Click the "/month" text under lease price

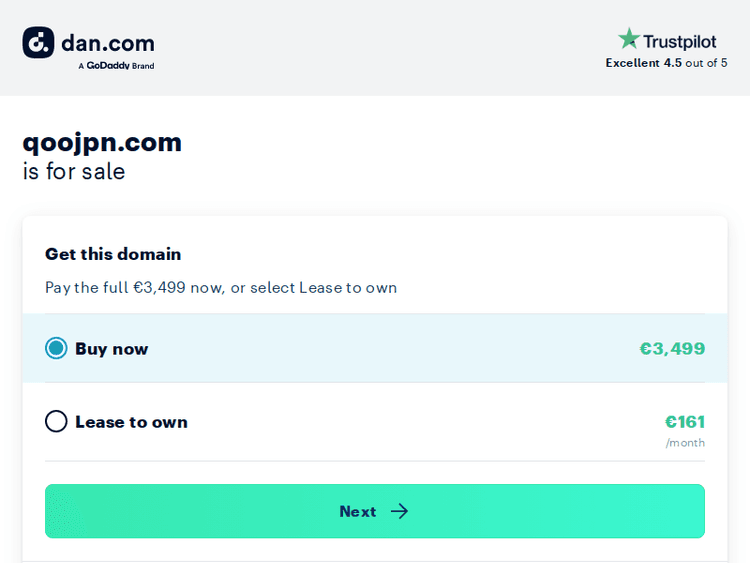pos(685,443)
